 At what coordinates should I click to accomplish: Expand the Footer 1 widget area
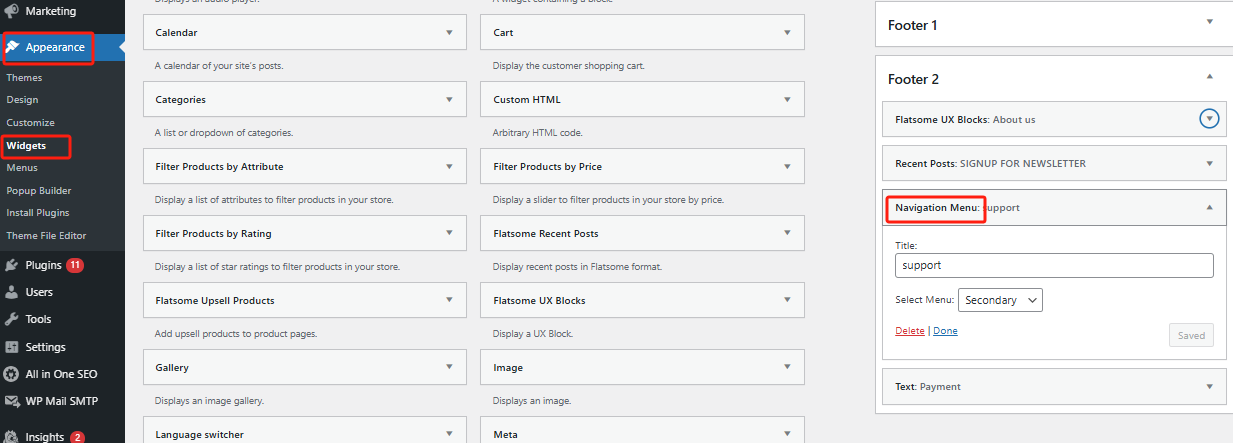(1209, 22)
